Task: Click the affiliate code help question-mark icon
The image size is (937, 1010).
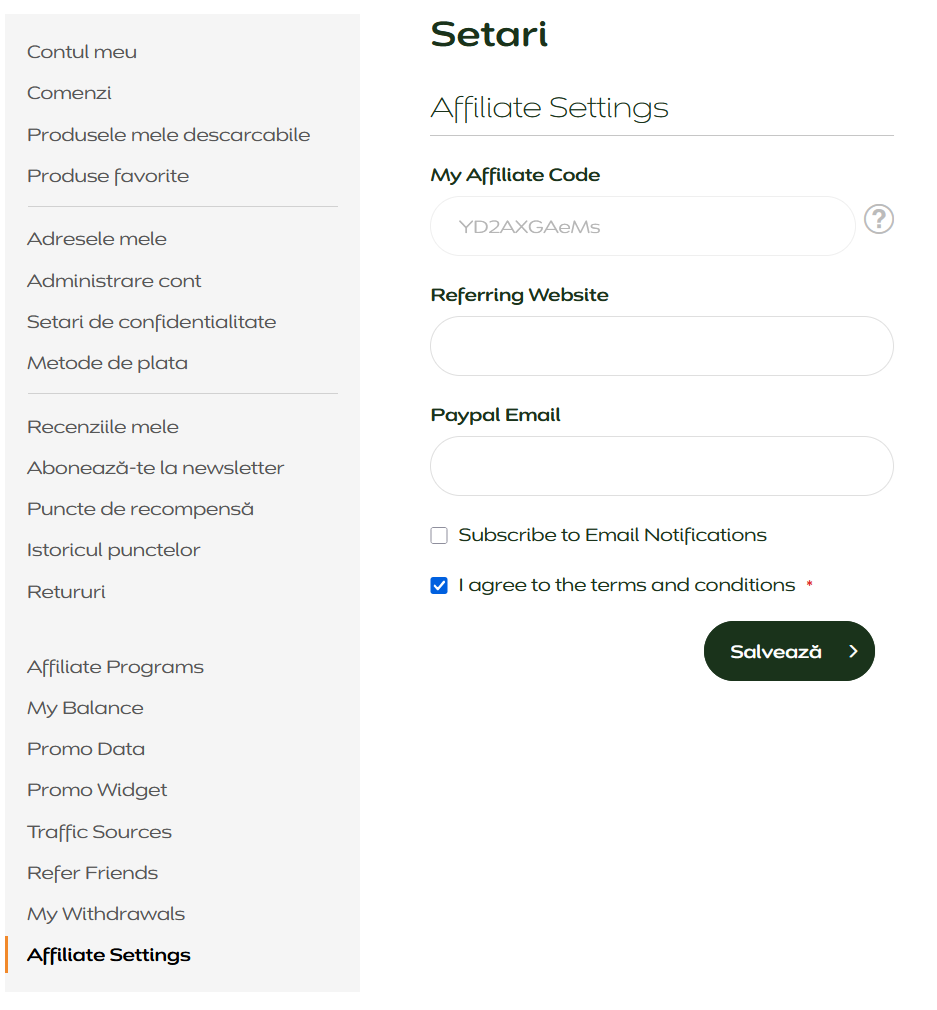Action: coord(878,220)
